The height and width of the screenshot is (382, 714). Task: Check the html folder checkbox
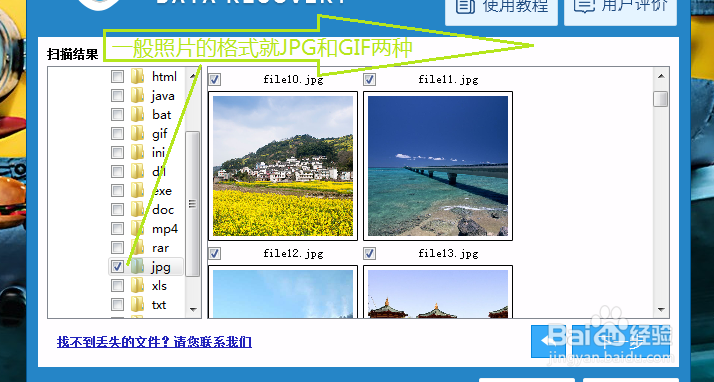pos(117,76)
